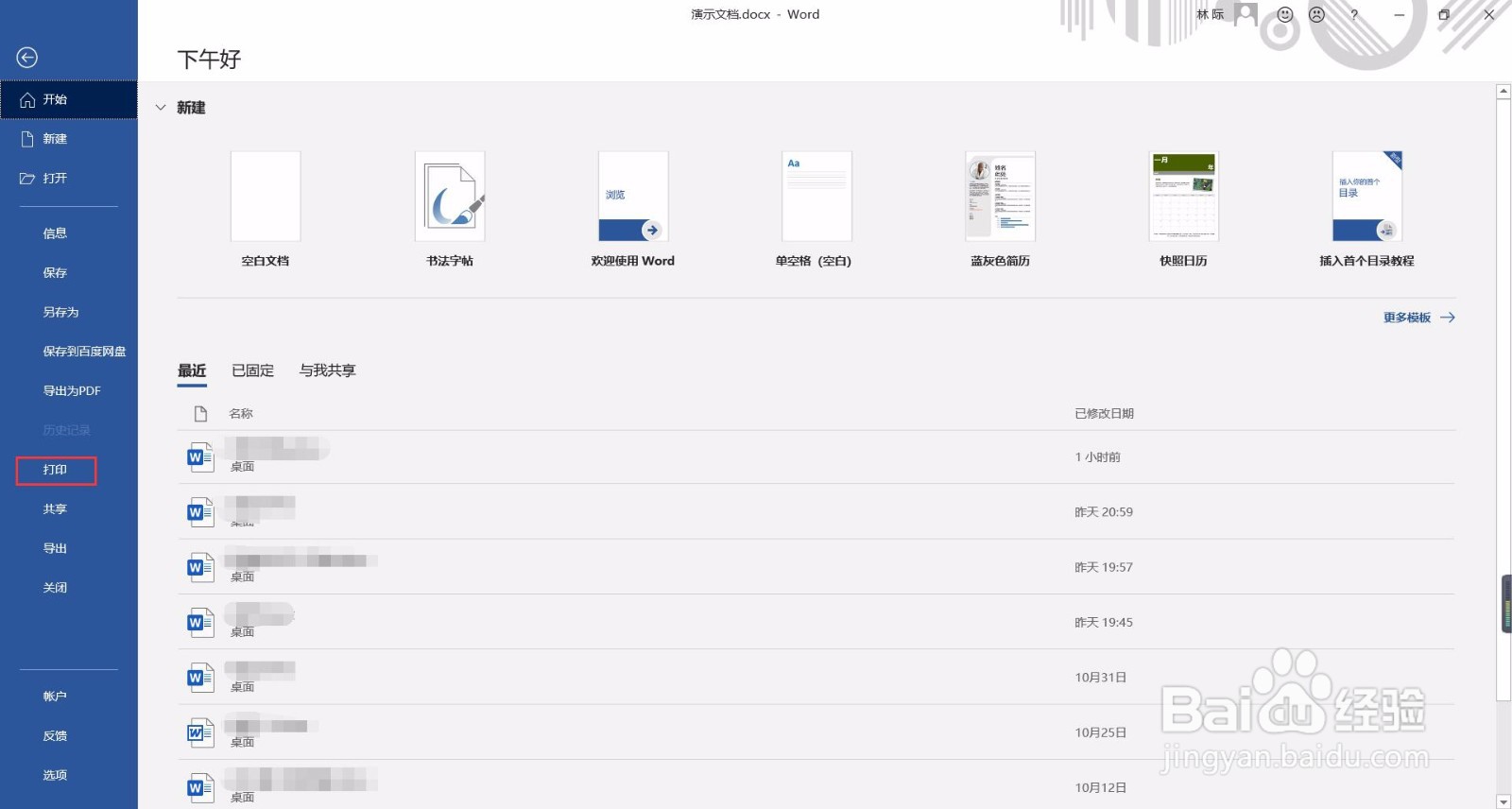Open Word 选项
The width and height of the screenshot is (1512, 809).
tap(55, 775)
